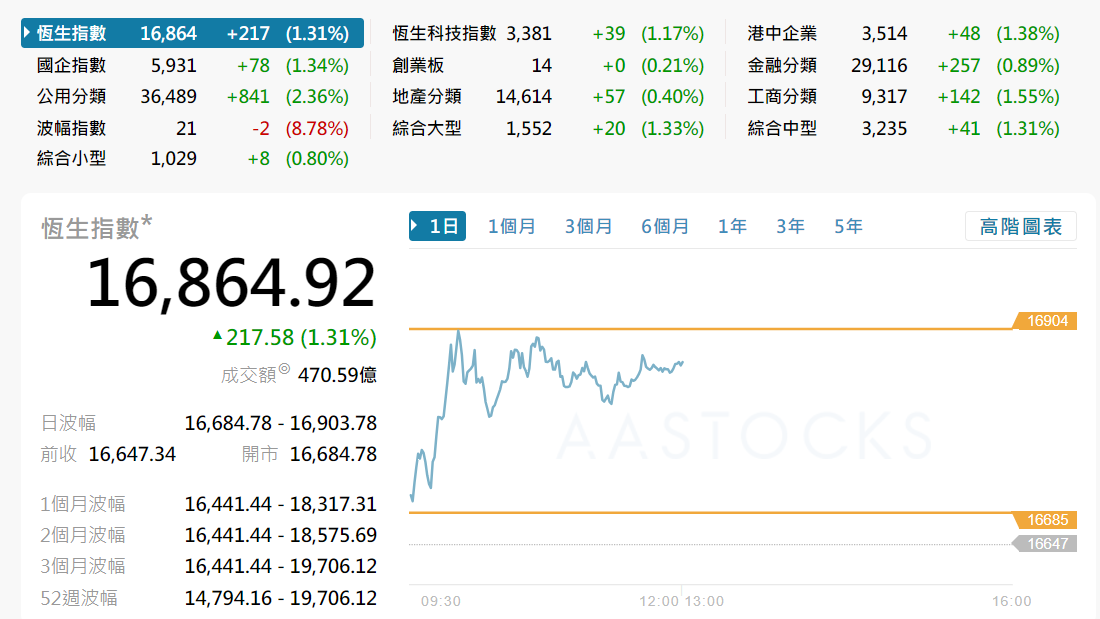The height and width of the screenshot is (619, 1100).
Task: Switch chart to 1個月 period
Action: 512,227
